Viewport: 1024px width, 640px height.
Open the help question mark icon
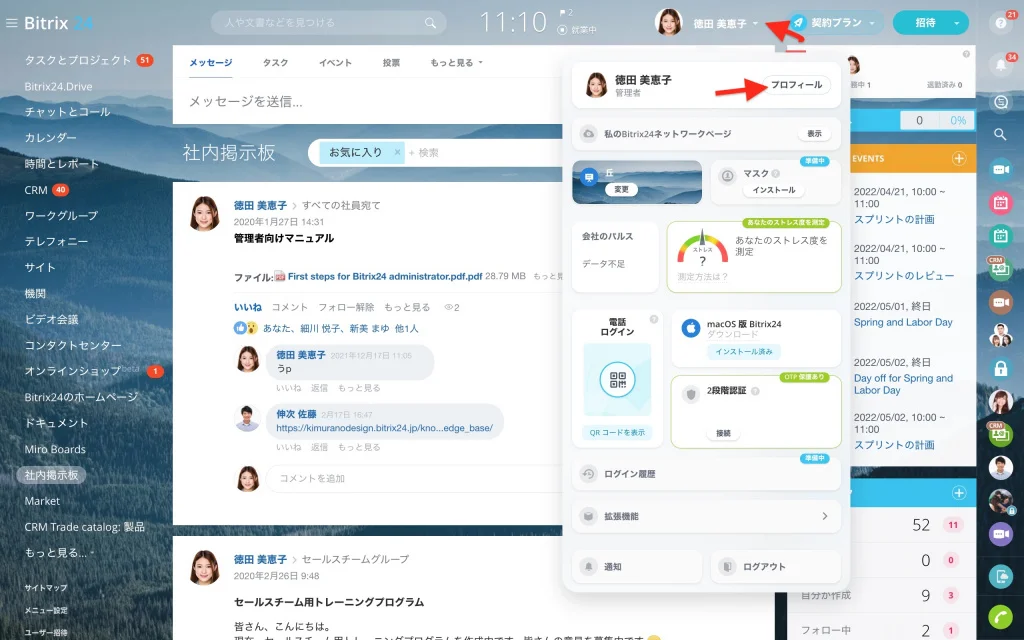pos(1000,23)
